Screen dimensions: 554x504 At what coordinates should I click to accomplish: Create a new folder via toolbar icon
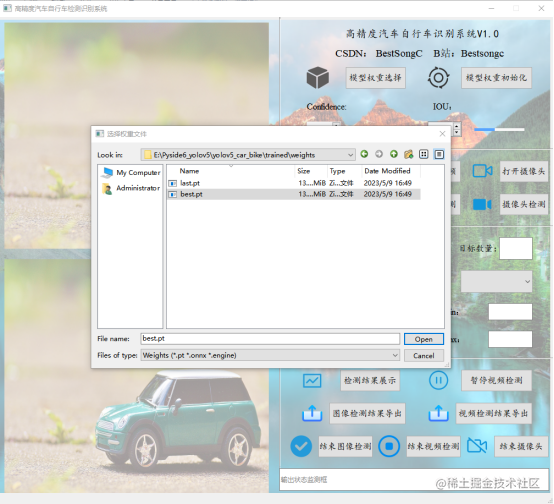coord(409,154)
